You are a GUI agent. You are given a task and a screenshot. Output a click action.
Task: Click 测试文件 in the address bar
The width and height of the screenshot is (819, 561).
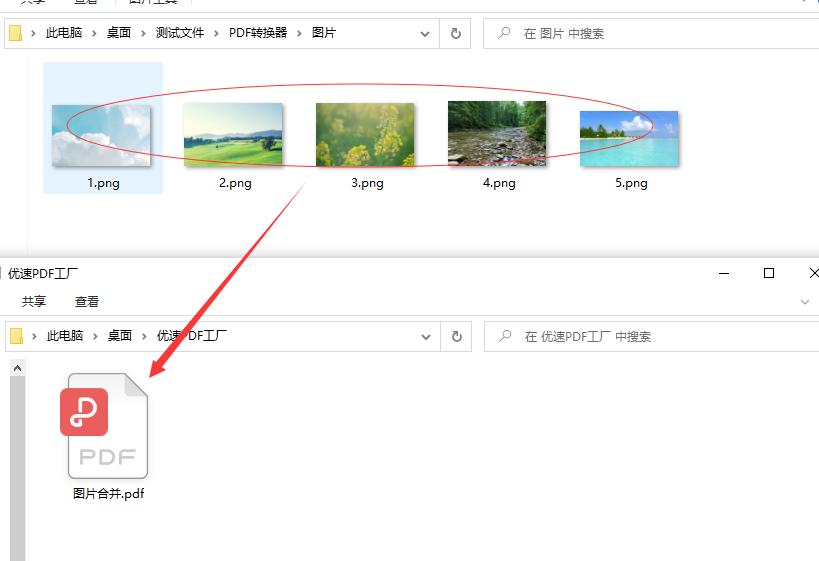pyautogui.click(x=180, y=33)
